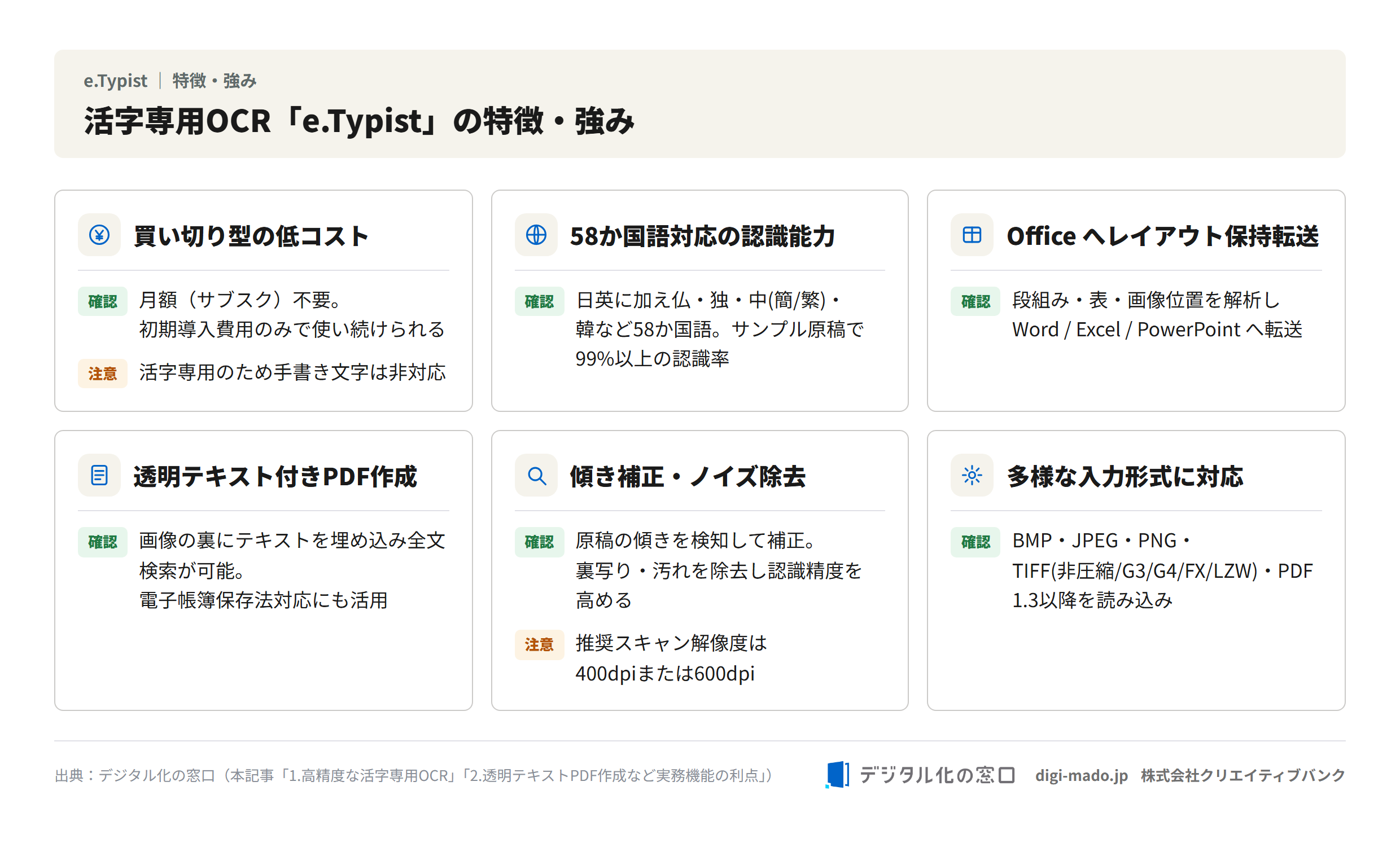Click the e.Typist breadcrumb label
This screenshot has width=1400, height=843.
(x=115, y=81)
